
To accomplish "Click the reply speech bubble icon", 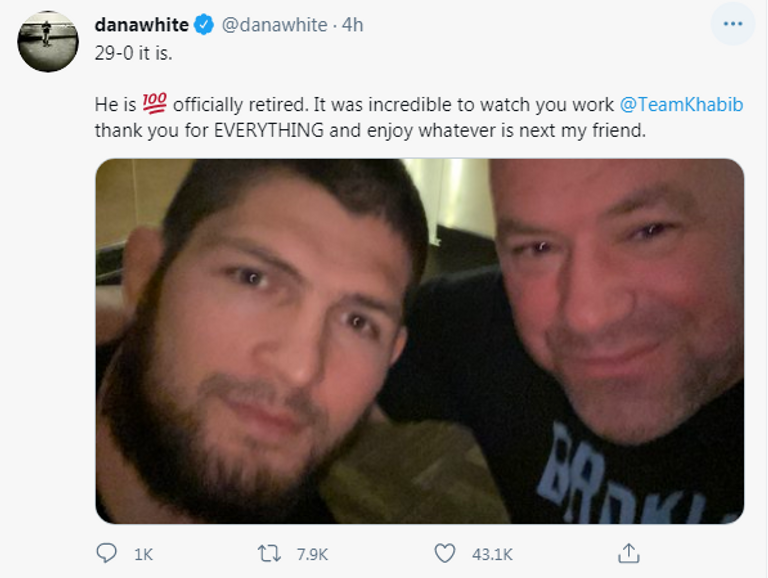I will tap(106, 552).
